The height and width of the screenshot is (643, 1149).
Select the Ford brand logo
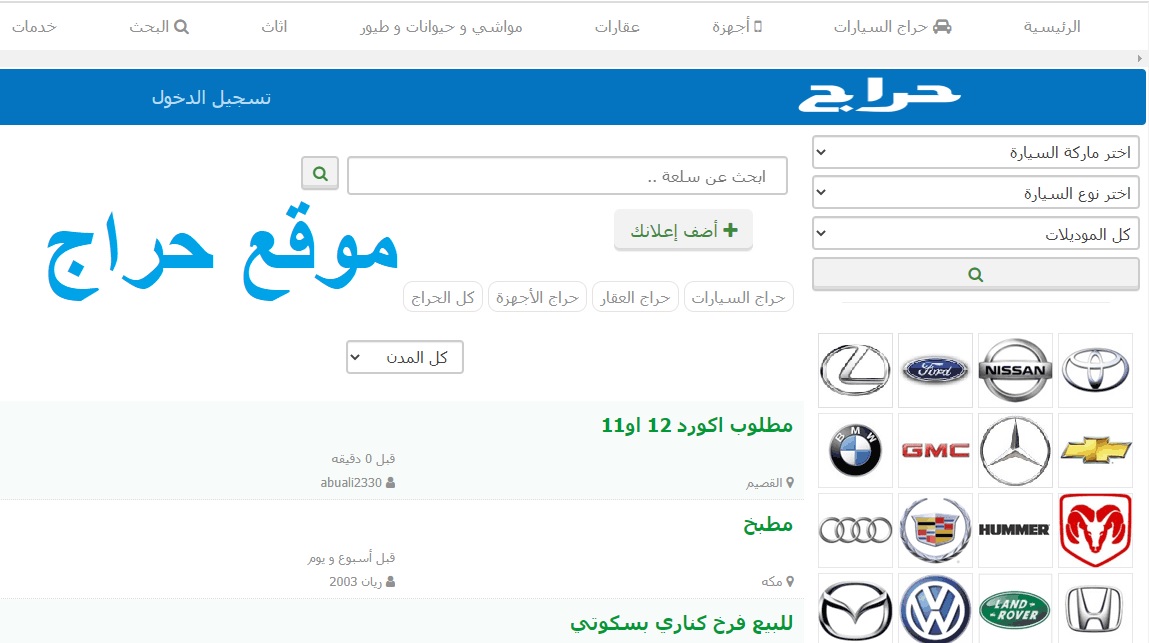point(935,370)
